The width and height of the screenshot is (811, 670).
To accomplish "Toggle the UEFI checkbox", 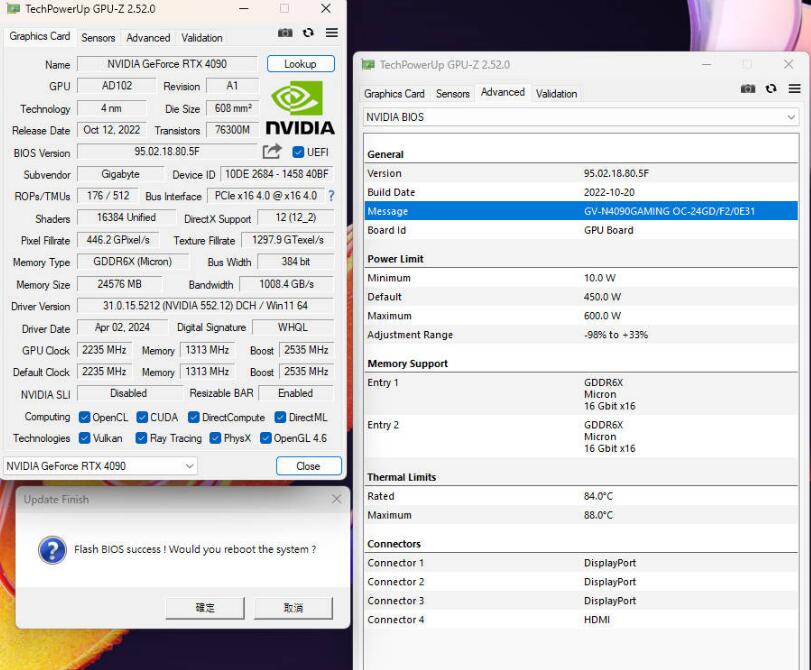I will point(298,152).
